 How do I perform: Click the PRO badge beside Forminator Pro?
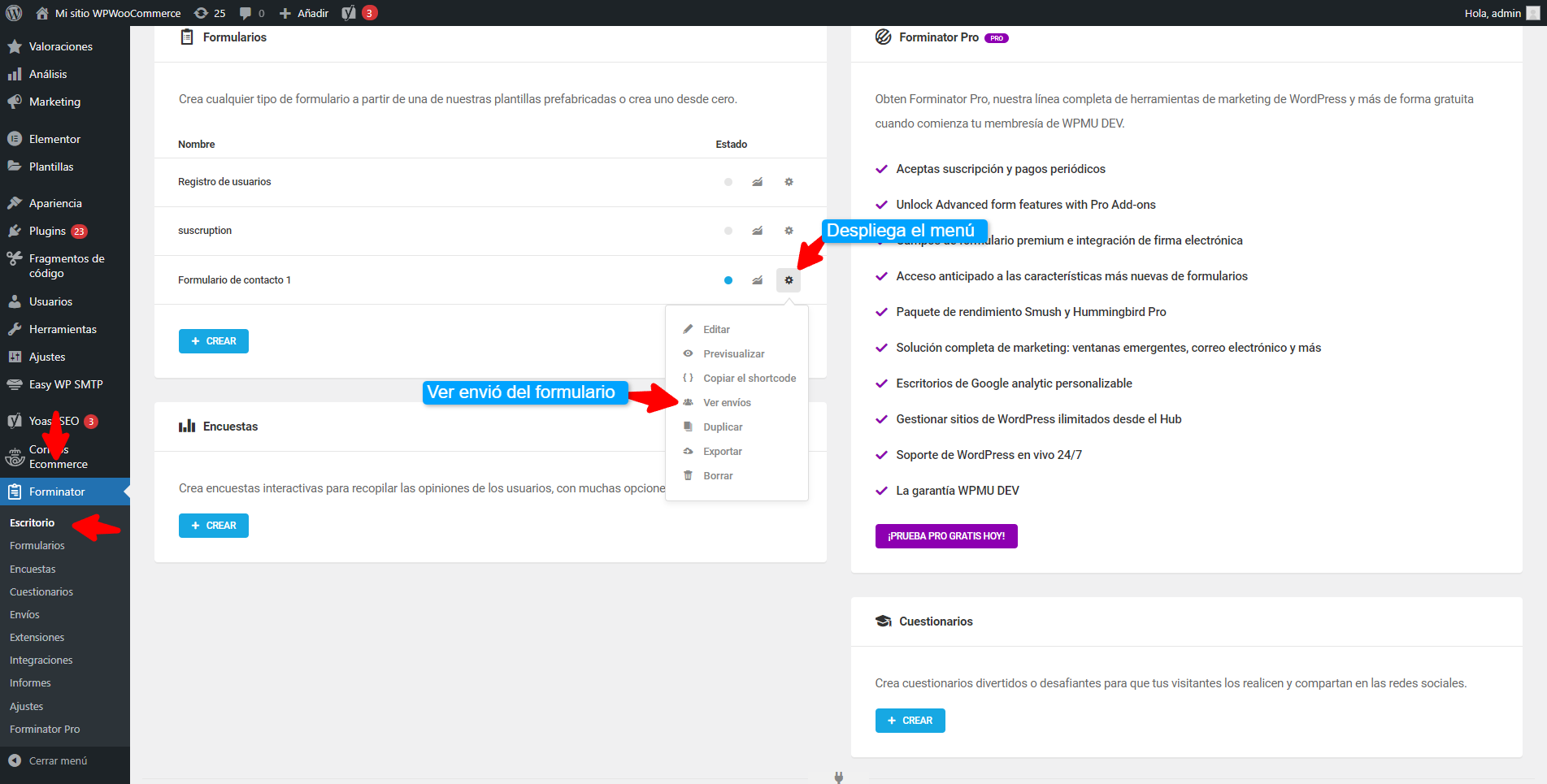[x=997, y=38]
